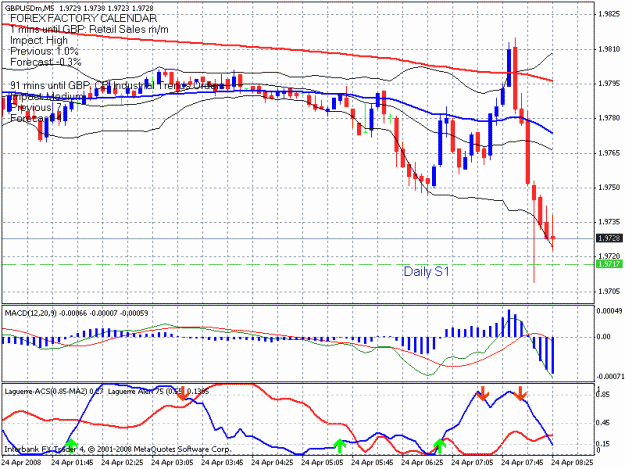
Task: Click the 1.9780 price axis label
Action: click(609, 118)
